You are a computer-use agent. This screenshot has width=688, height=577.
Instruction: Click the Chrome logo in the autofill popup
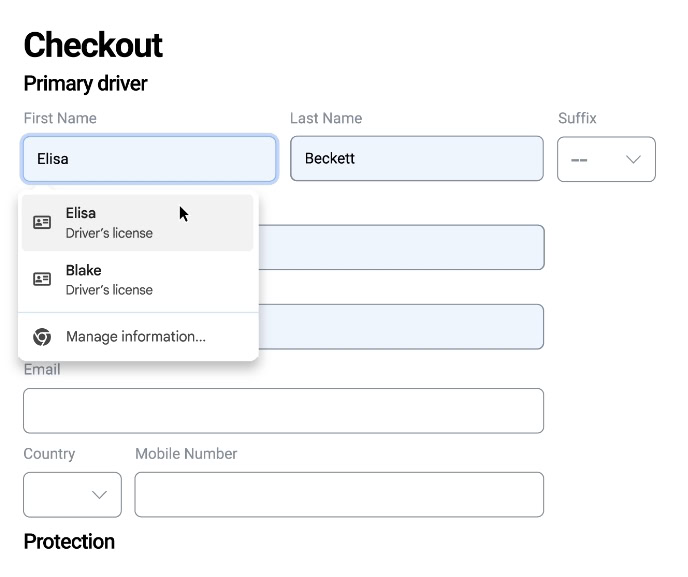[42, 337]
